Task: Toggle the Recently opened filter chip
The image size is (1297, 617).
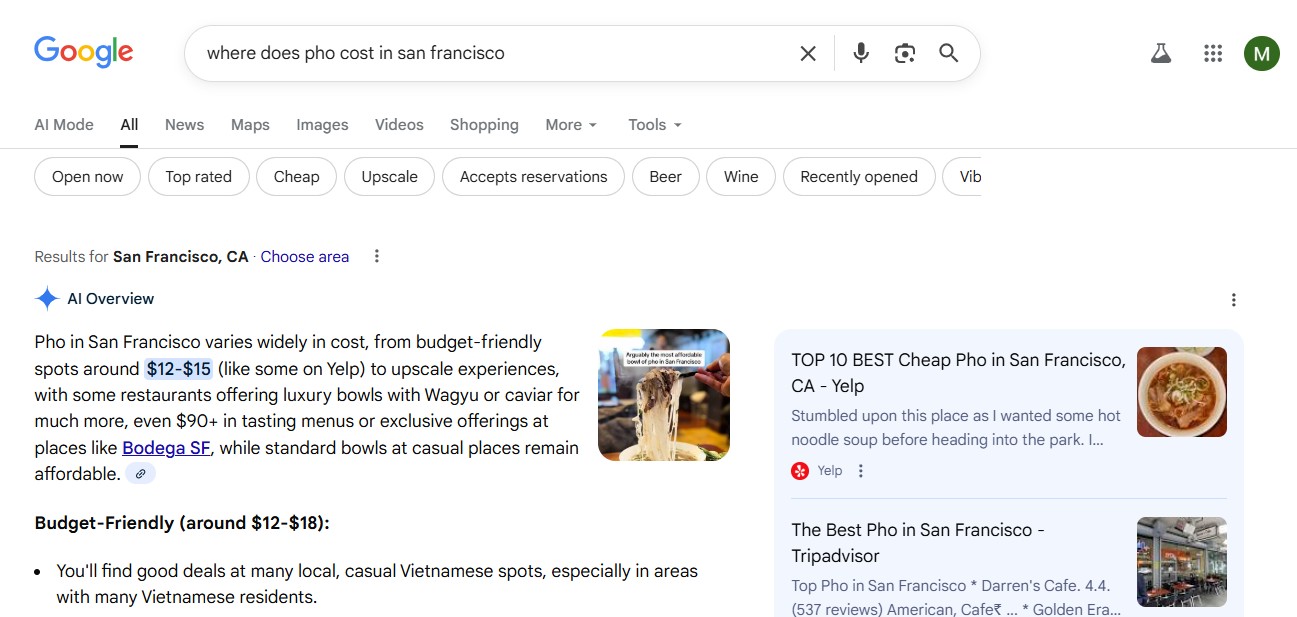Action: [858, 177]
